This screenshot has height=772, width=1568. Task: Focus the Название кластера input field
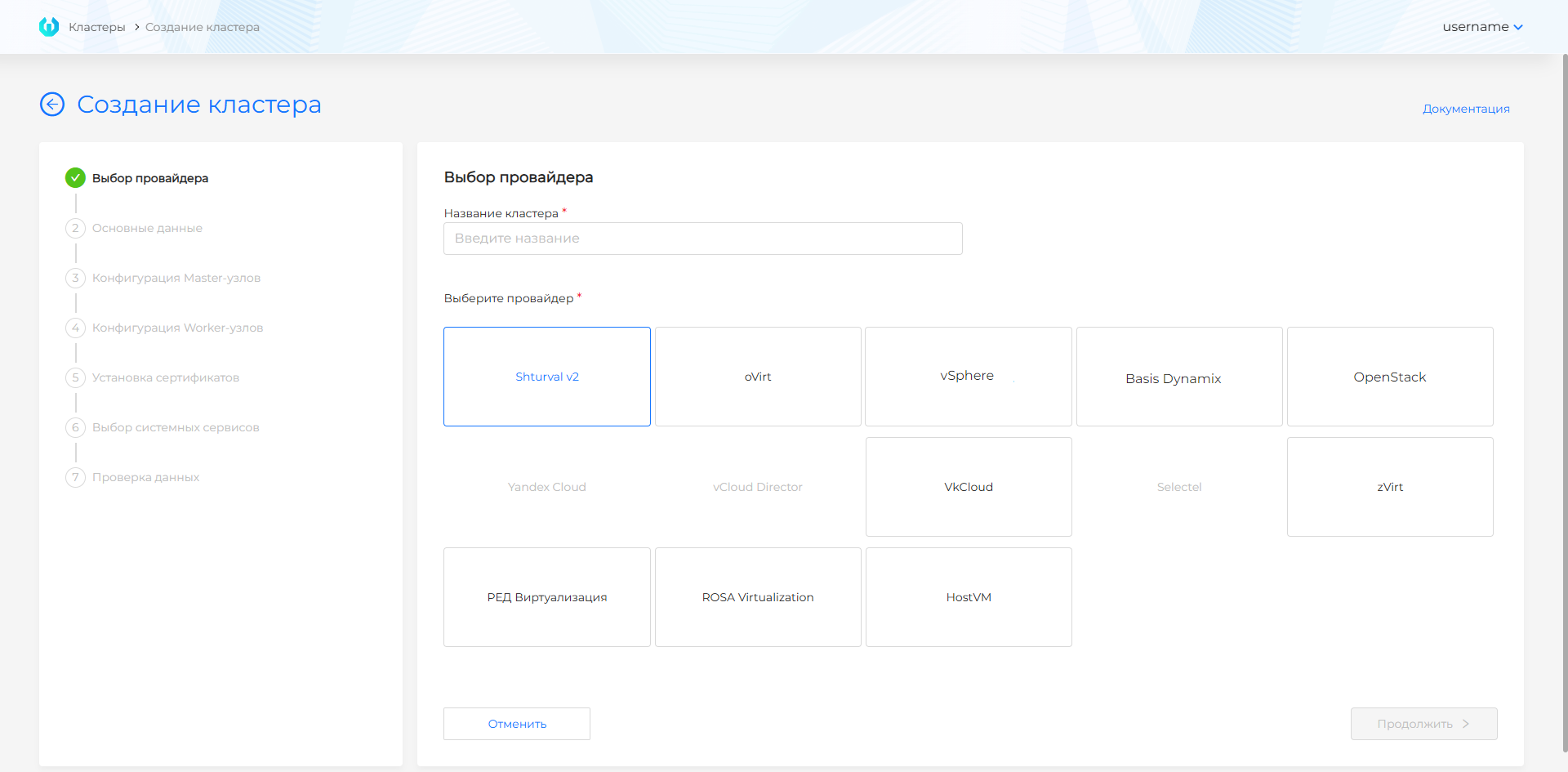703,239
